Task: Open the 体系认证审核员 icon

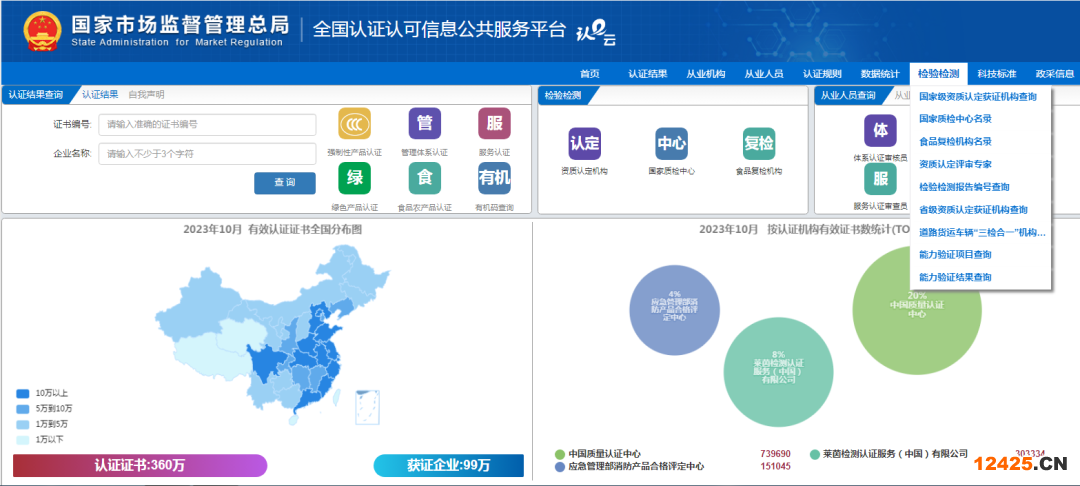Action: click(880, 131)
